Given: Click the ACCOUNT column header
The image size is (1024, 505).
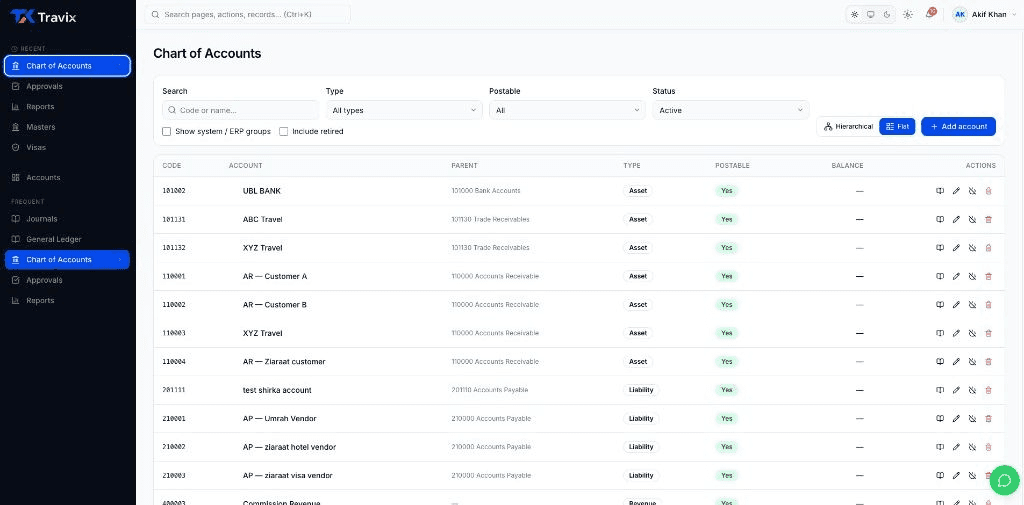Looking at the screenshot, I should pyautogui.click(x=246, y=166).
